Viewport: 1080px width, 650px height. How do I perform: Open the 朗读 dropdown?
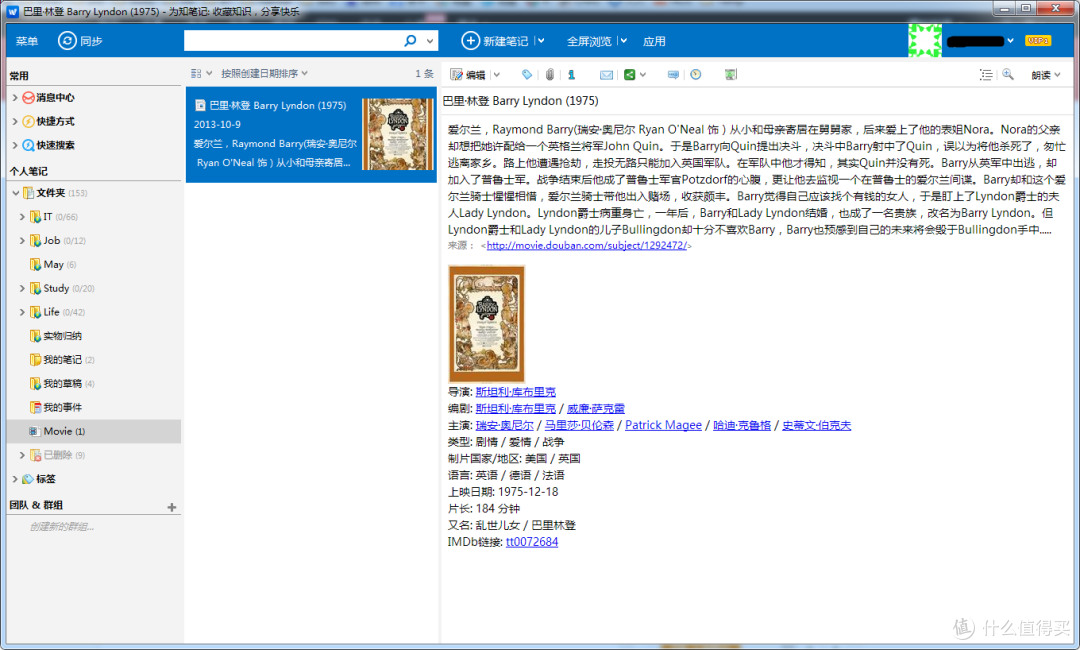(1046, 74)
